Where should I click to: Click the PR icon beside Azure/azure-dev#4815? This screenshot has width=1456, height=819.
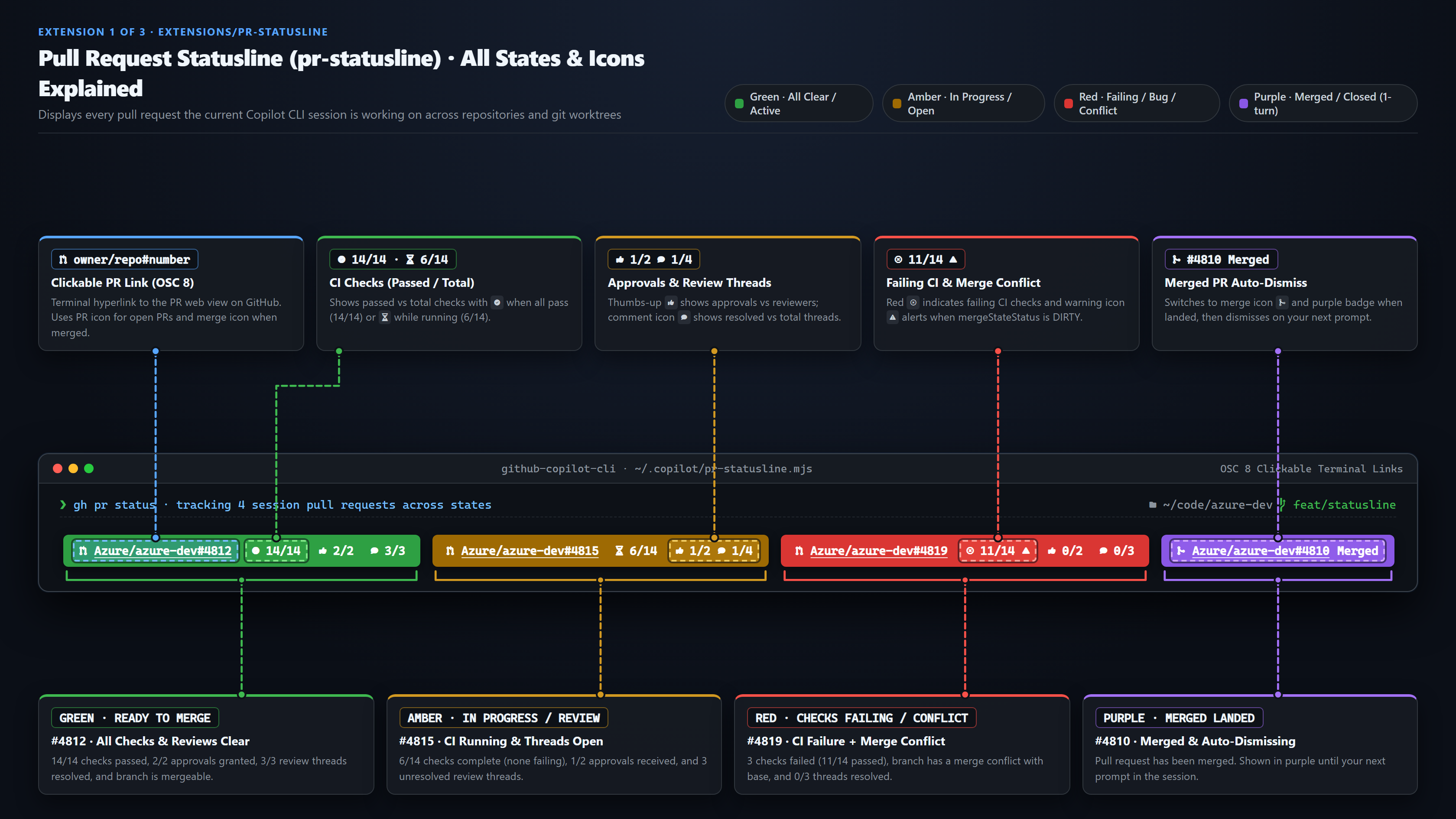tap(450, 550)
